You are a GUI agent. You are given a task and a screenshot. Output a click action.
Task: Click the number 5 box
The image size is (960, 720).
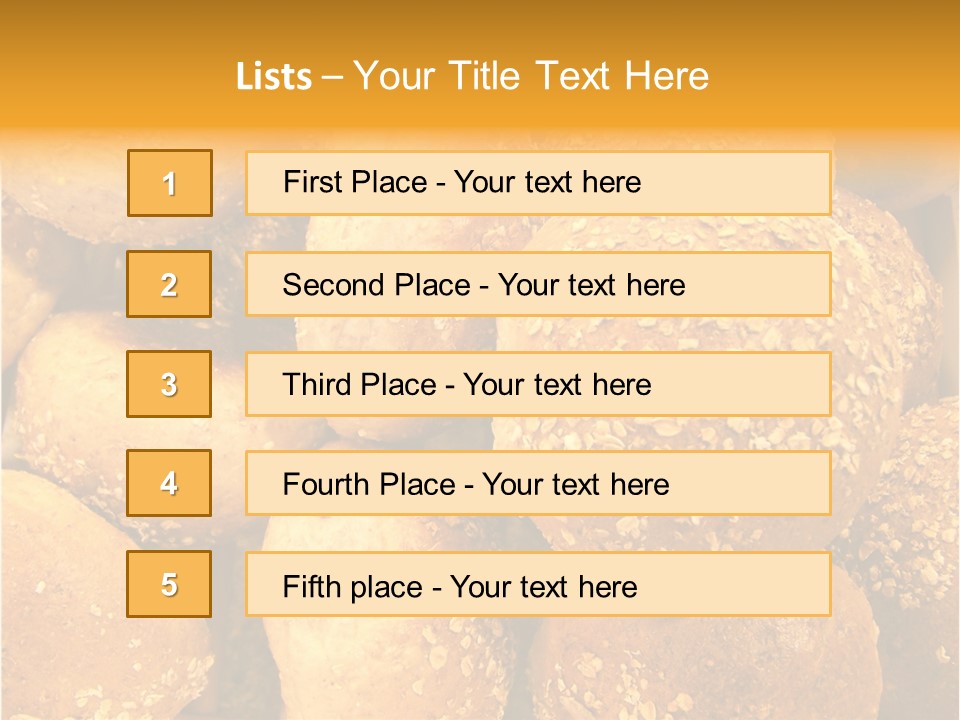click(x=169, y=584)
